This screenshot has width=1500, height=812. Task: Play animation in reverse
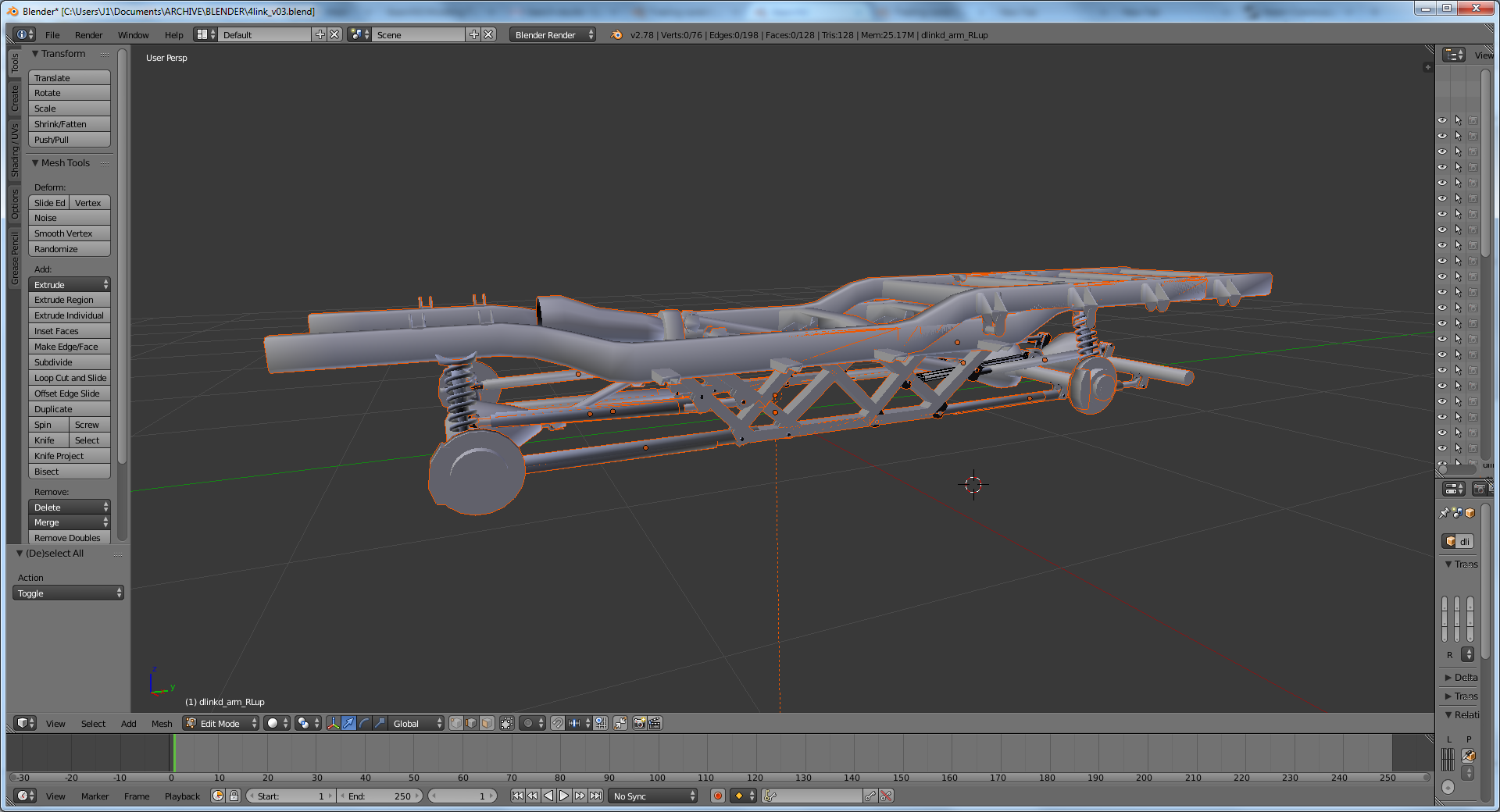548,796
